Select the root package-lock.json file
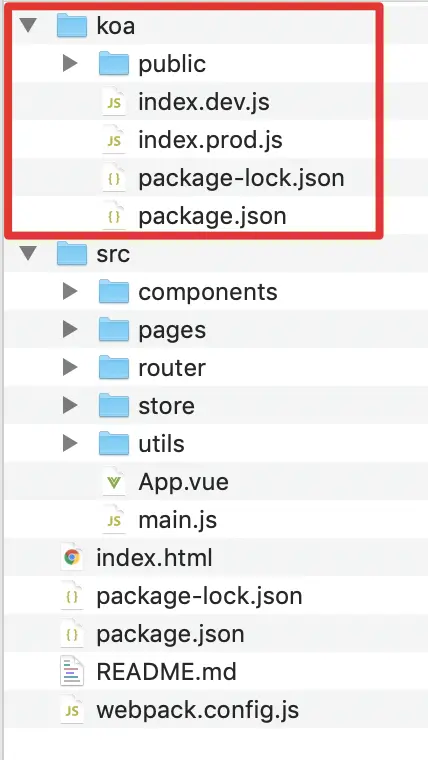Viewport: 428px width, 760px height. [199, 596]
